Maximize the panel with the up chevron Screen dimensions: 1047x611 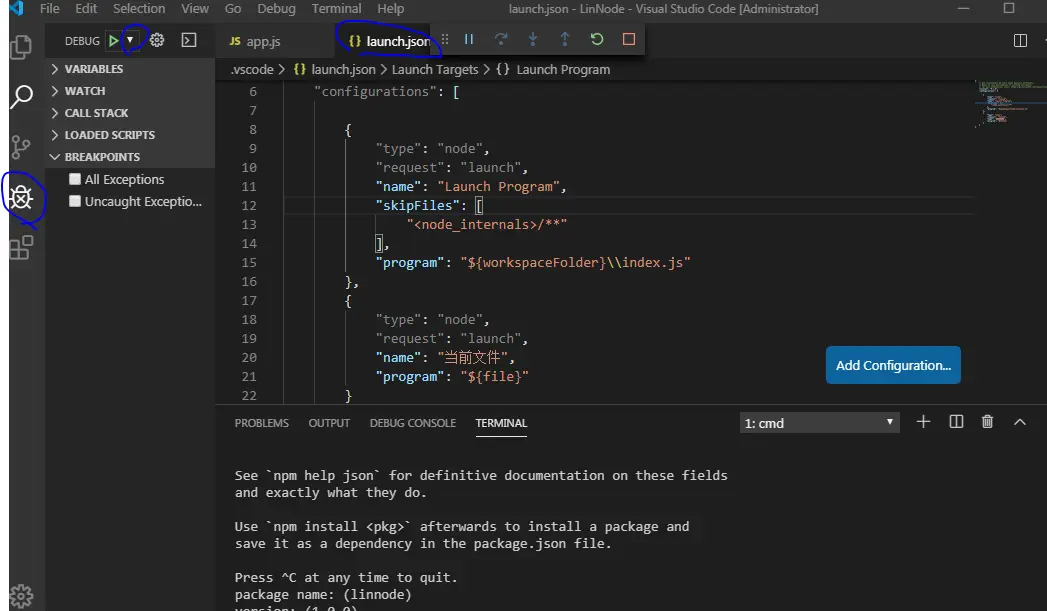click(x=1020, y=422)
